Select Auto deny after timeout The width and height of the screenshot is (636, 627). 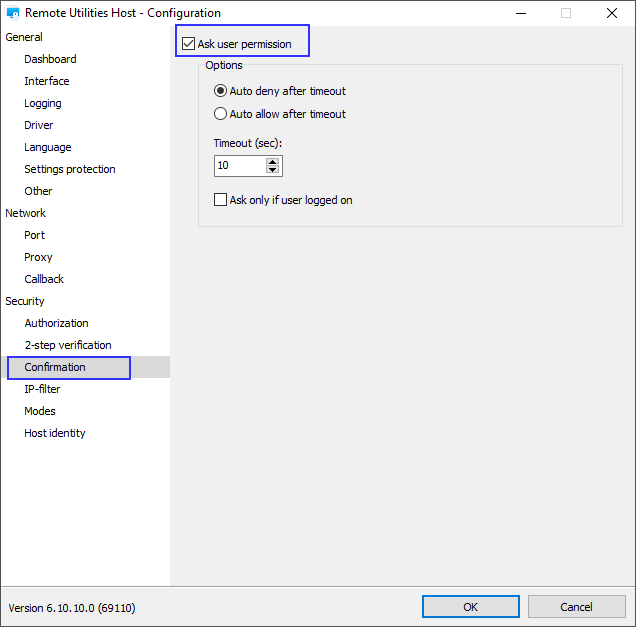click(221, 91)
